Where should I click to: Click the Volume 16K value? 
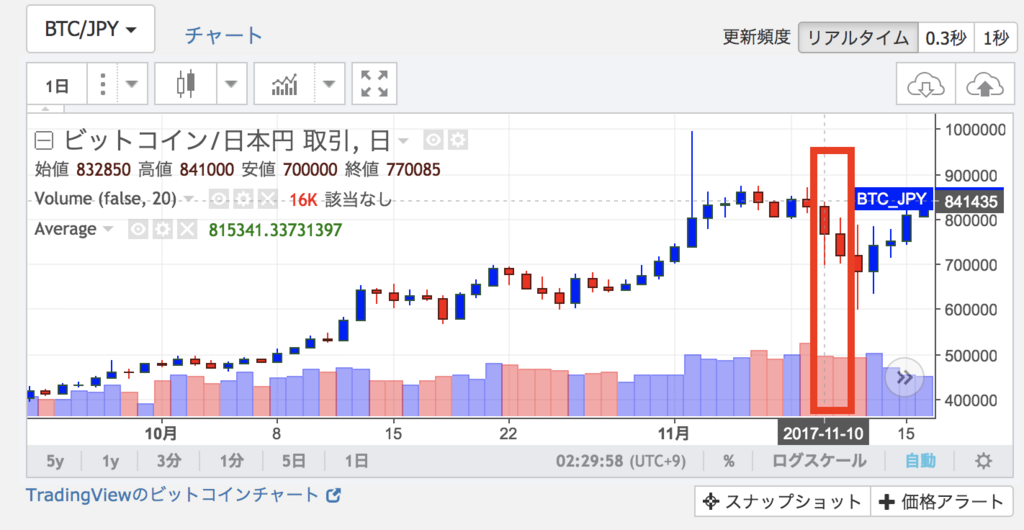point(303,199)
